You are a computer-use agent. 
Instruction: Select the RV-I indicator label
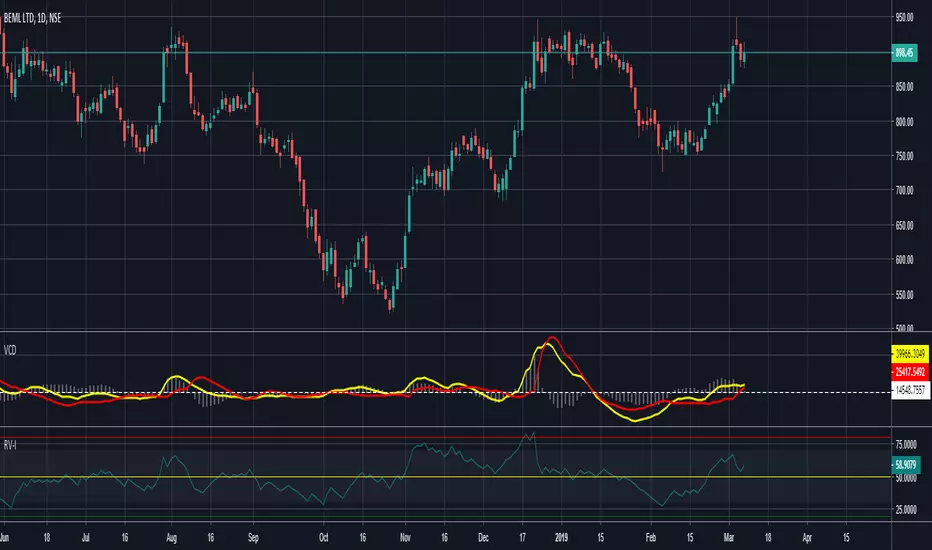point(10,445)
